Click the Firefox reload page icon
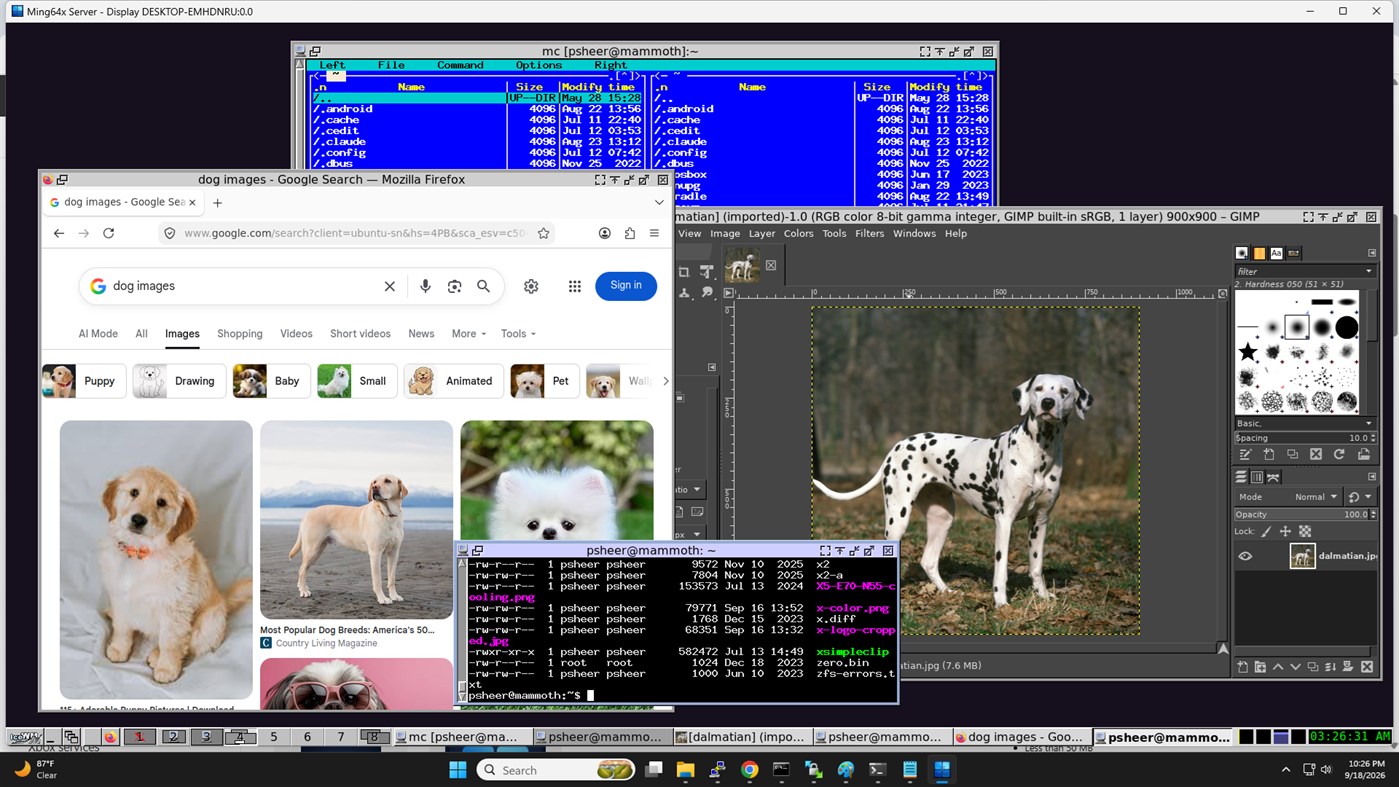The image size is (1399, 787). pyautogui.click(x=108, y=233)
